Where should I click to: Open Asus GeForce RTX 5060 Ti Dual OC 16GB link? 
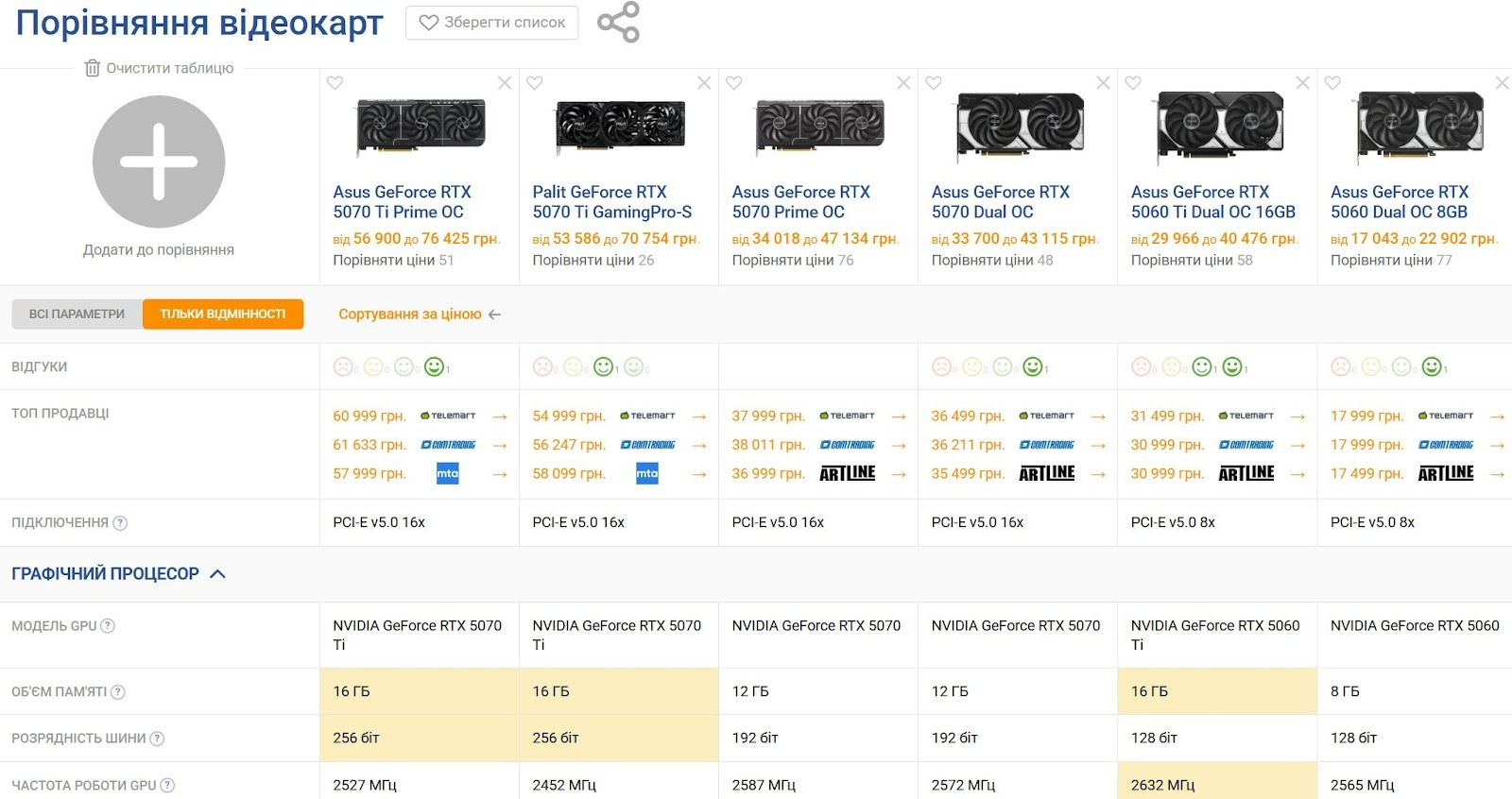click(x=1212, y=202)
